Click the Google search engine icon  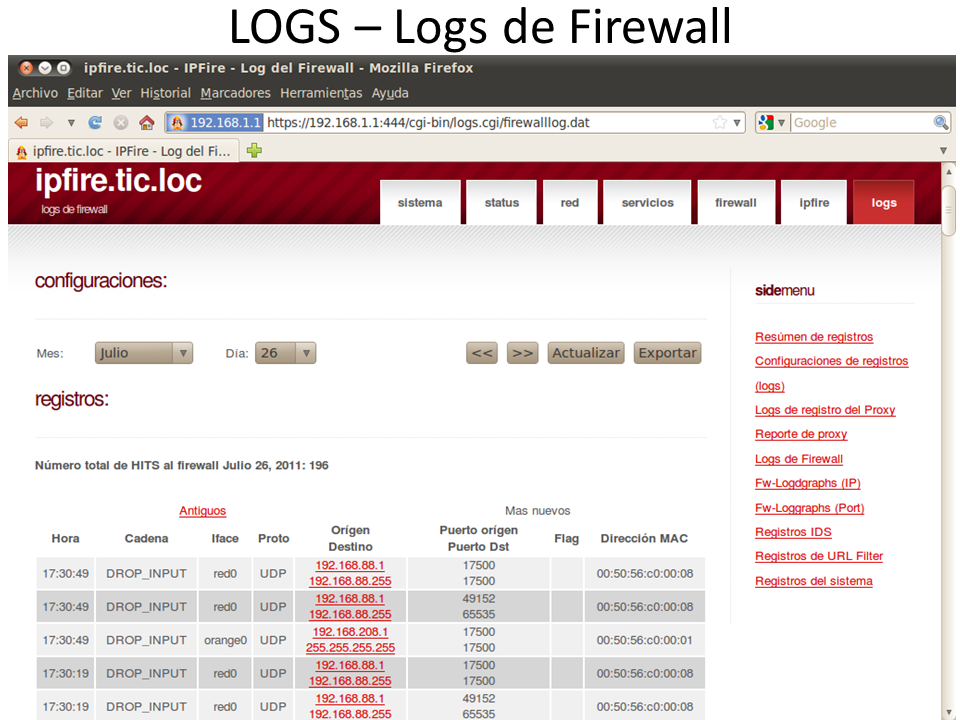(767, 123)
